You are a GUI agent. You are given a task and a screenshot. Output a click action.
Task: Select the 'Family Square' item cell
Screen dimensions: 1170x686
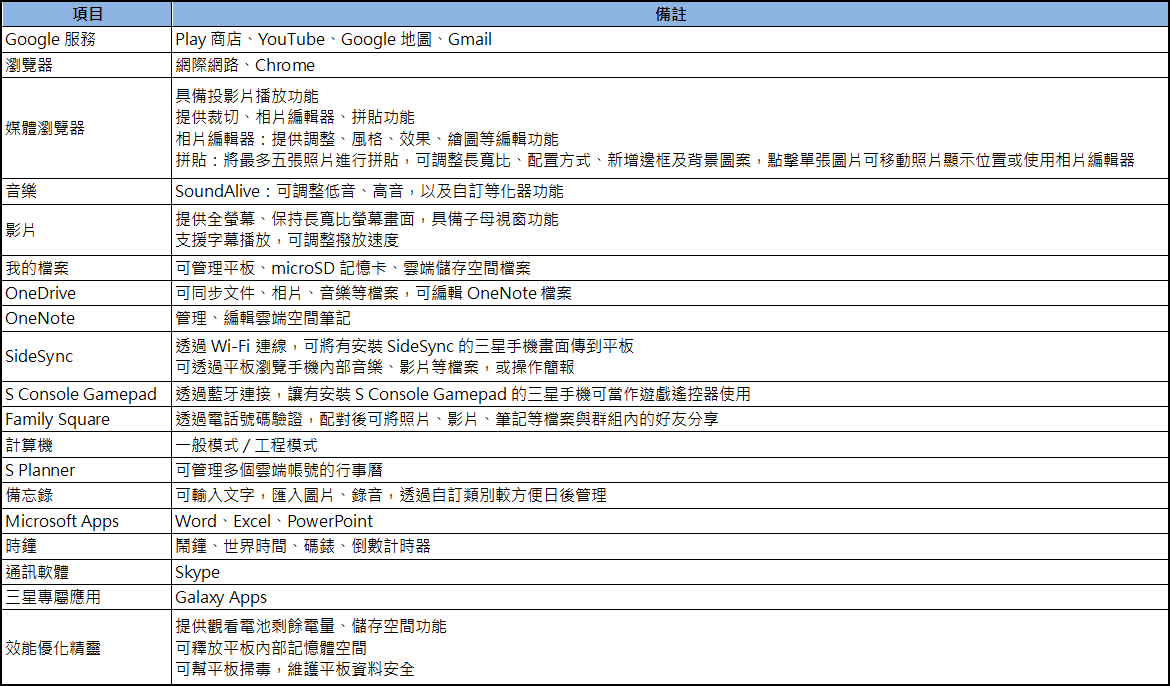87,420
